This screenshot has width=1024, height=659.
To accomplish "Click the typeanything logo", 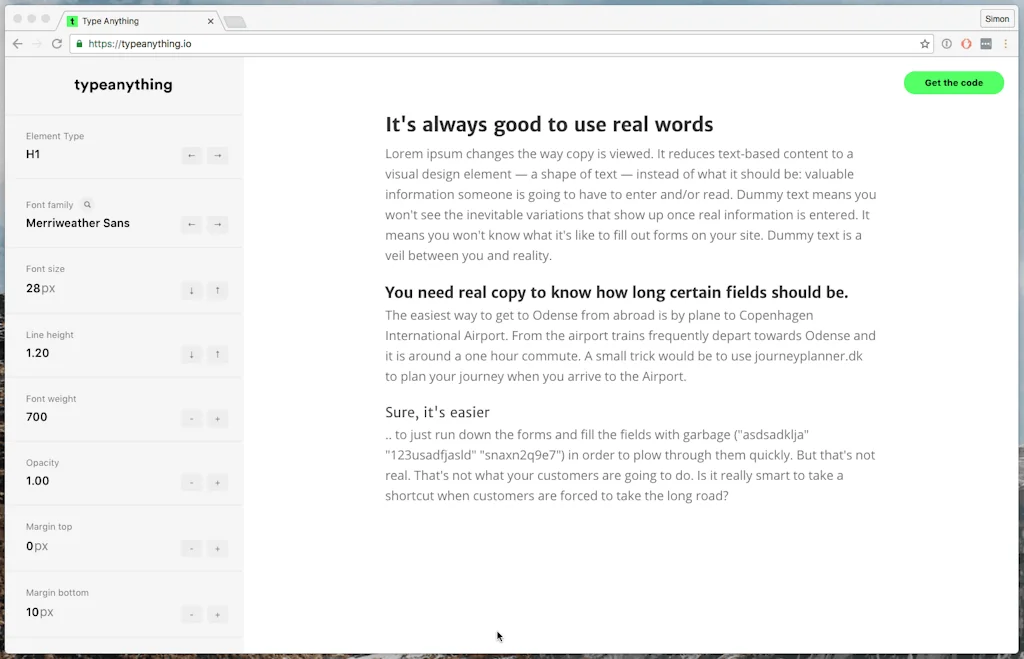I will tap(123, 85).
